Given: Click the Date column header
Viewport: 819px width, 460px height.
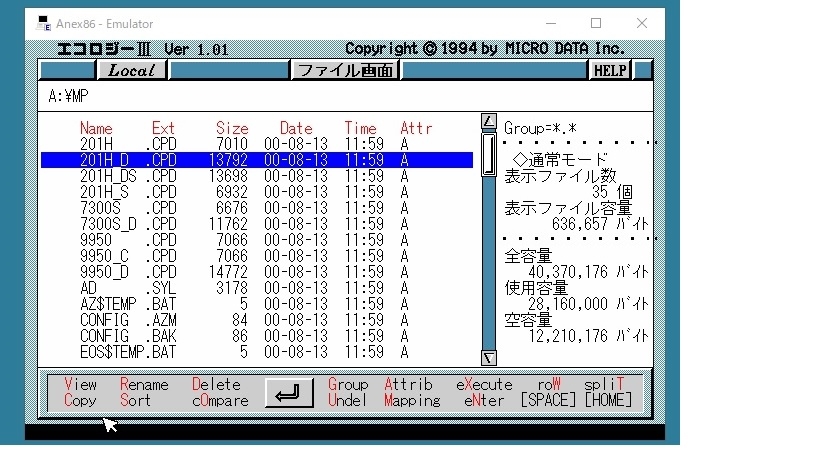Looking at the screenshot, I should 296,128.
